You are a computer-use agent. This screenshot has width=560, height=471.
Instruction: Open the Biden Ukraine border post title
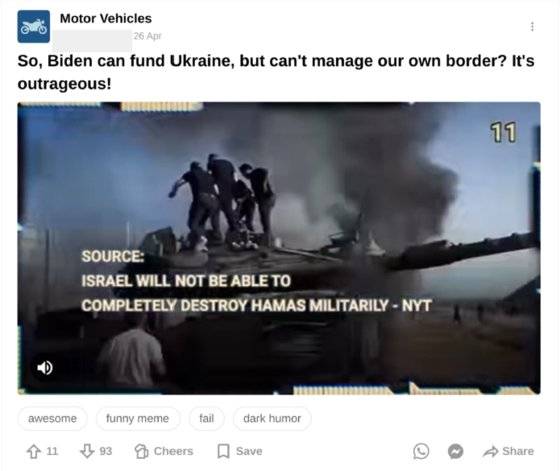tap(276, 72)
